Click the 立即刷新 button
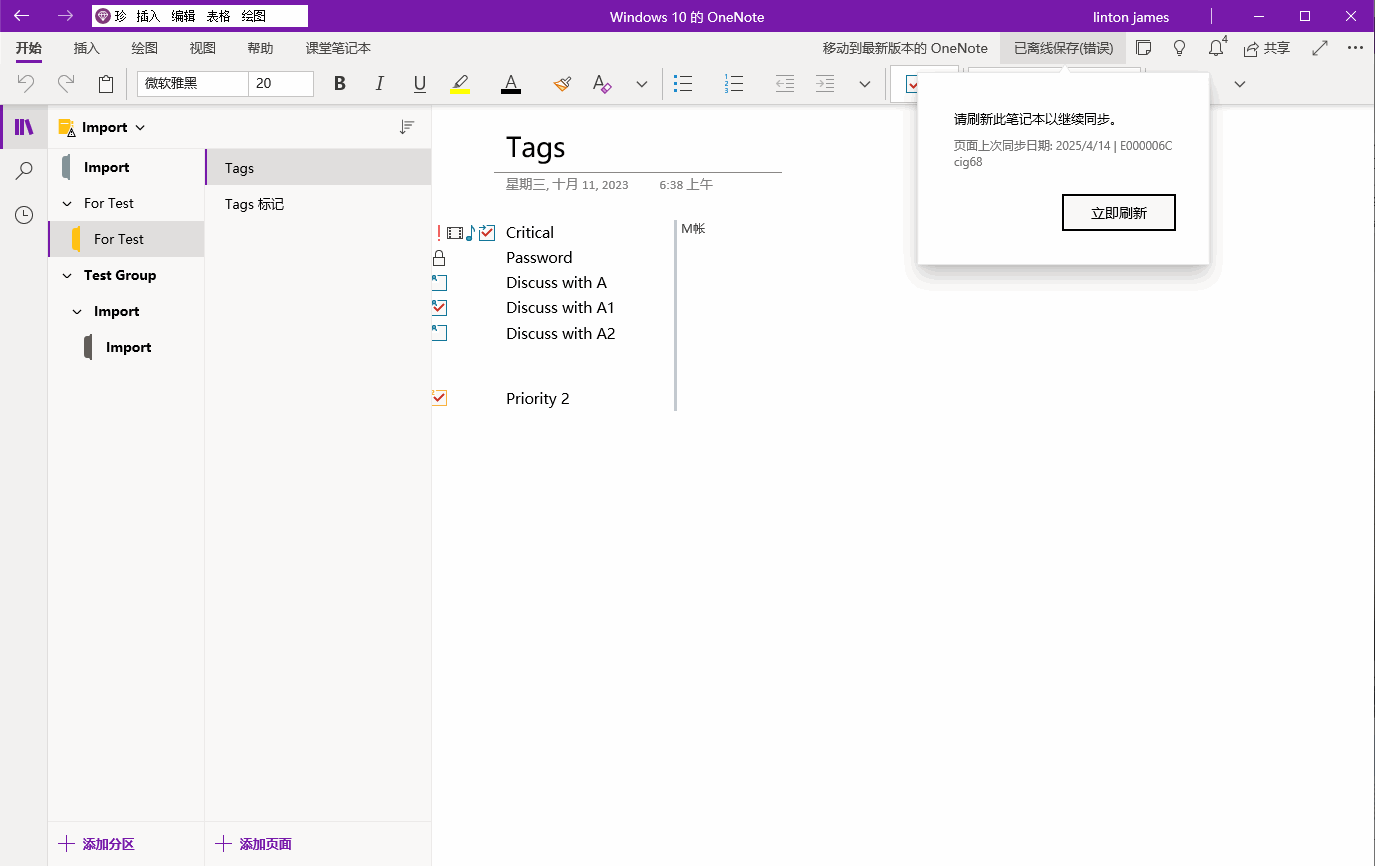Screen dimensions: 1375x866 (1118, 213)
